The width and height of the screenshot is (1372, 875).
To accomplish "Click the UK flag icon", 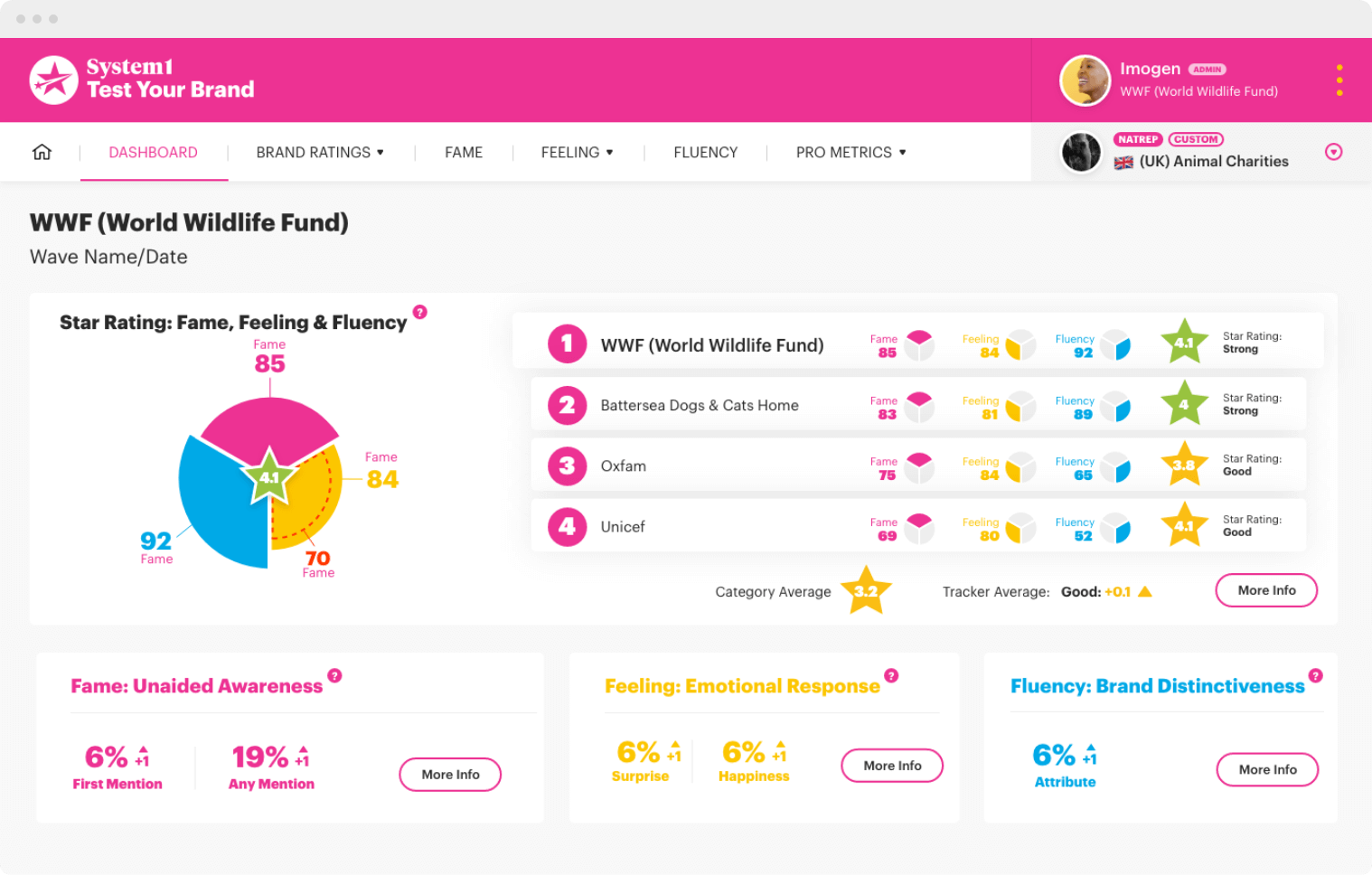I will pos(1123,163).
